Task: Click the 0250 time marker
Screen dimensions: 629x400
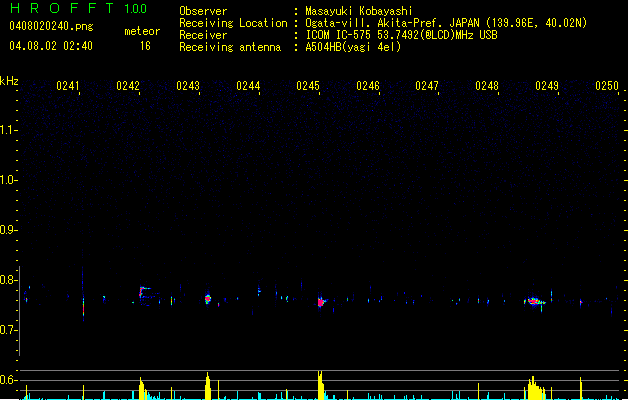Action: (607, 86)
